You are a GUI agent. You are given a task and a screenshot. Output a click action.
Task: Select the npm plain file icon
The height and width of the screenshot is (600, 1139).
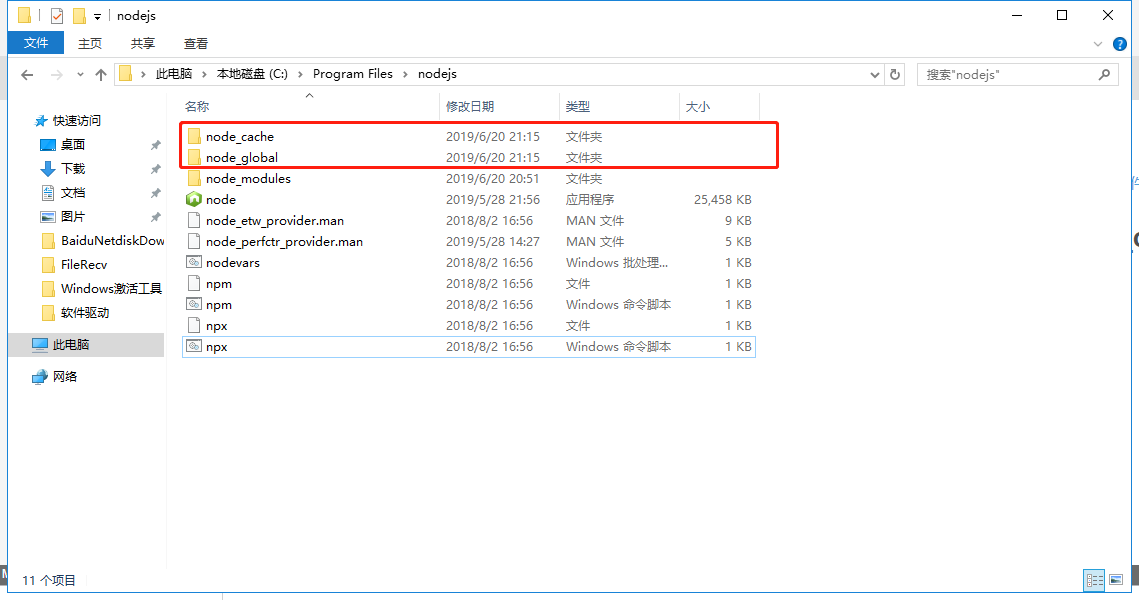point(194,283)
